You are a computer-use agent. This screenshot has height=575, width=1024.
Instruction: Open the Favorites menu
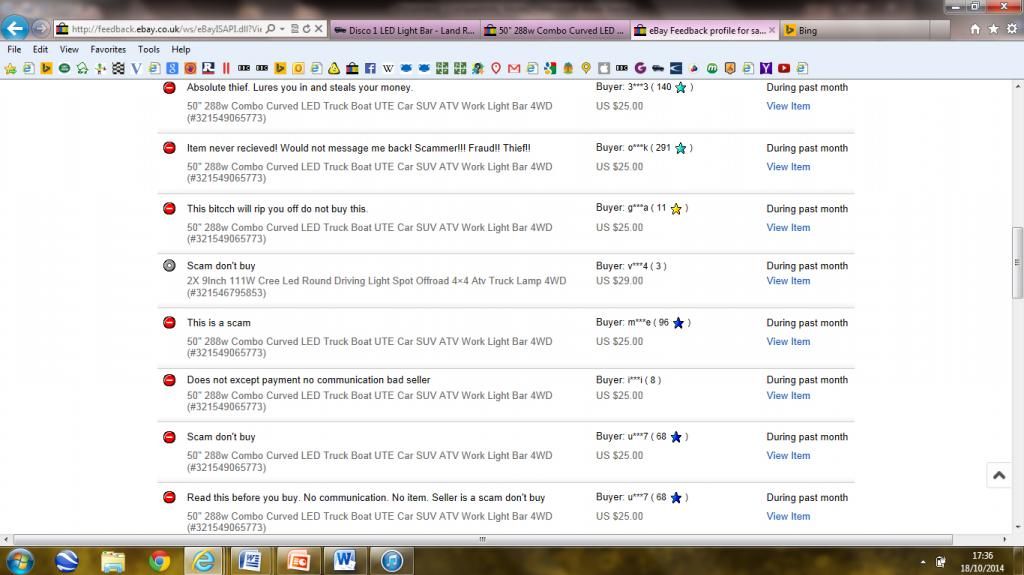click(108, 49)
